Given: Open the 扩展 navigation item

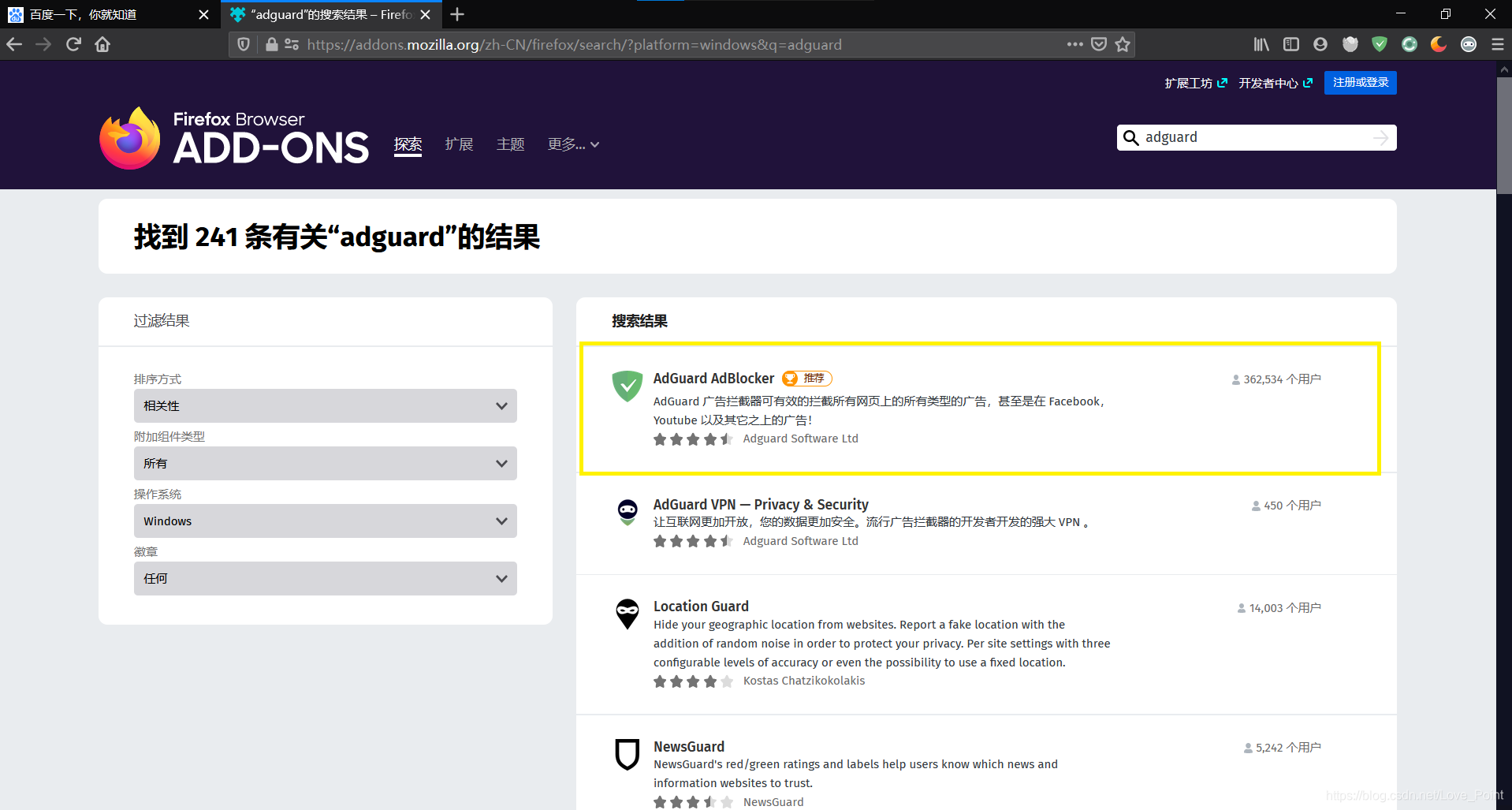Looking at the screenshot, I should click(459, 144).
